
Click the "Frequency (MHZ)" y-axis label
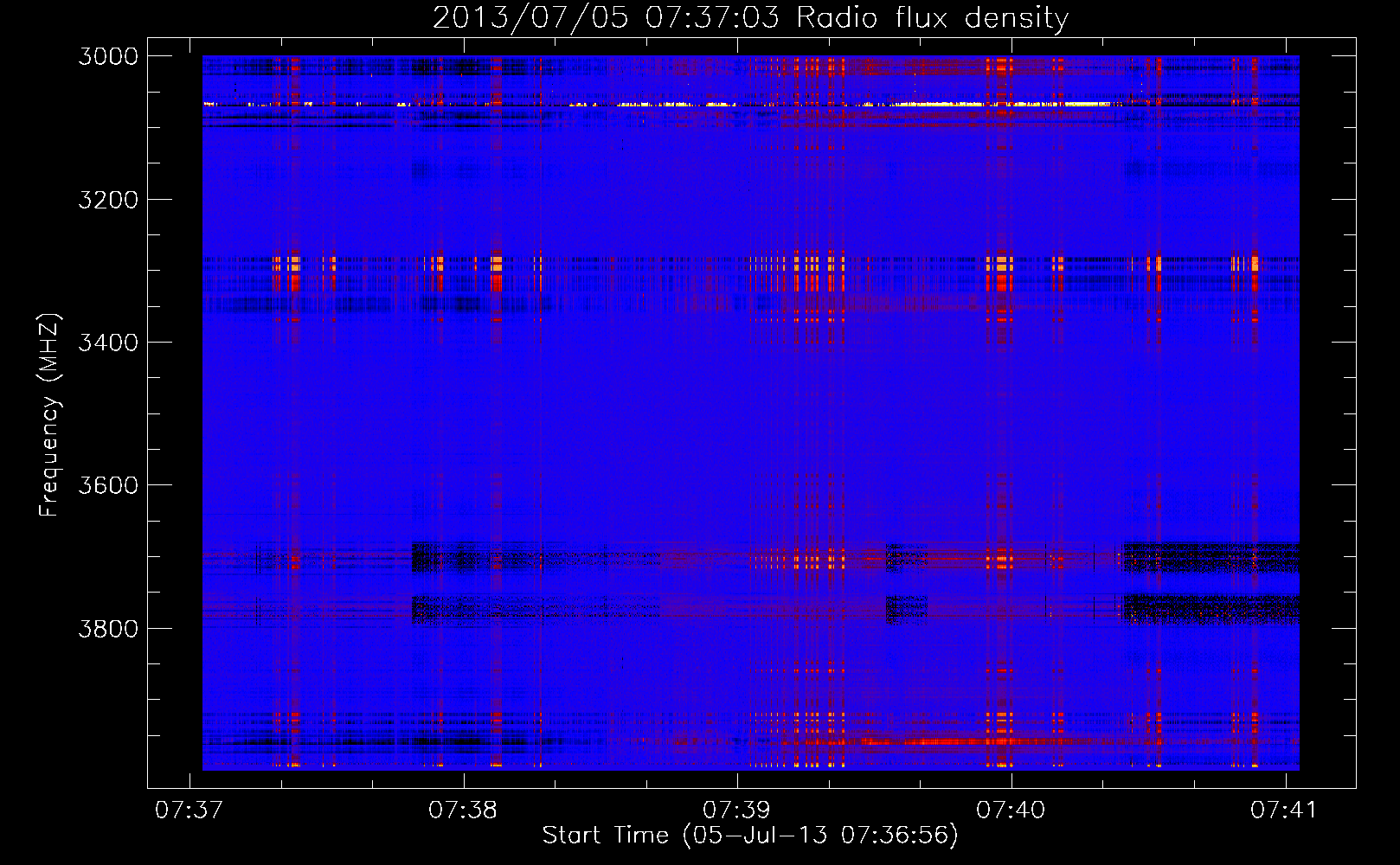[49, 415]
